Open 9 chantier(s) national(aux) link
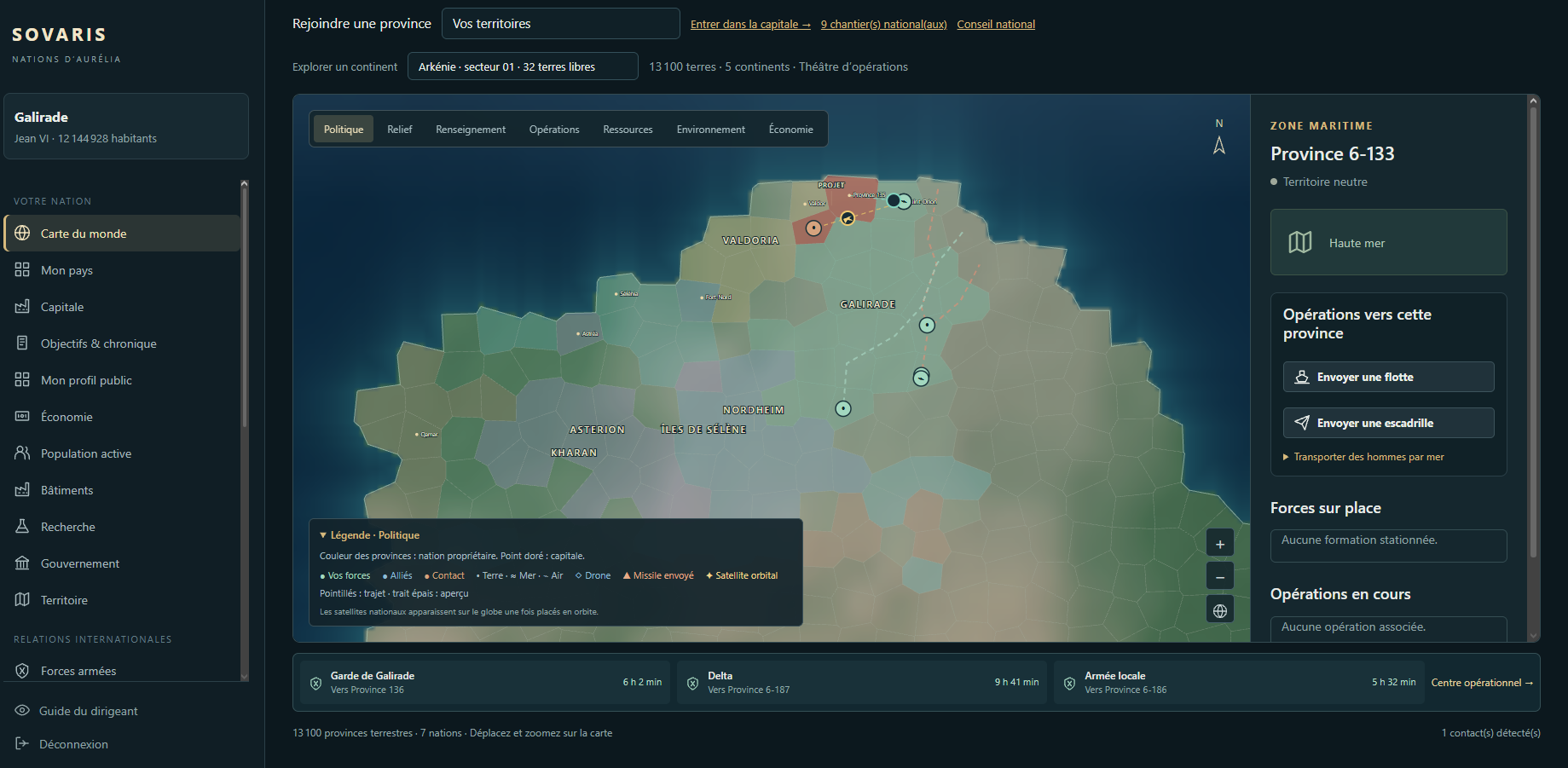 pyautogui.click(x=883, y=24)
